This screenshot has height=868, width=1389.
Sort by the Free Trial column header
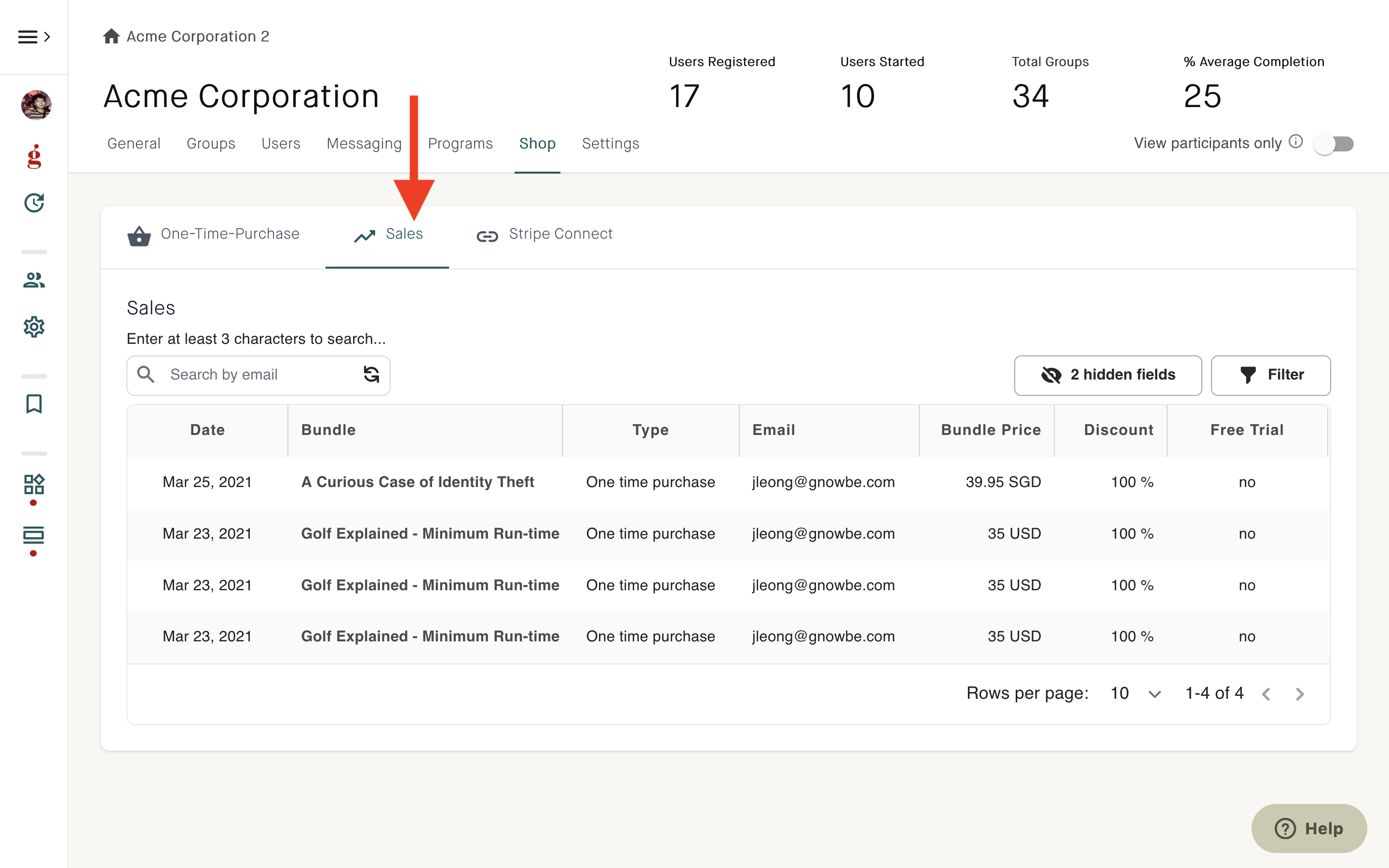pyautogui.click(x=1247, y=430)
